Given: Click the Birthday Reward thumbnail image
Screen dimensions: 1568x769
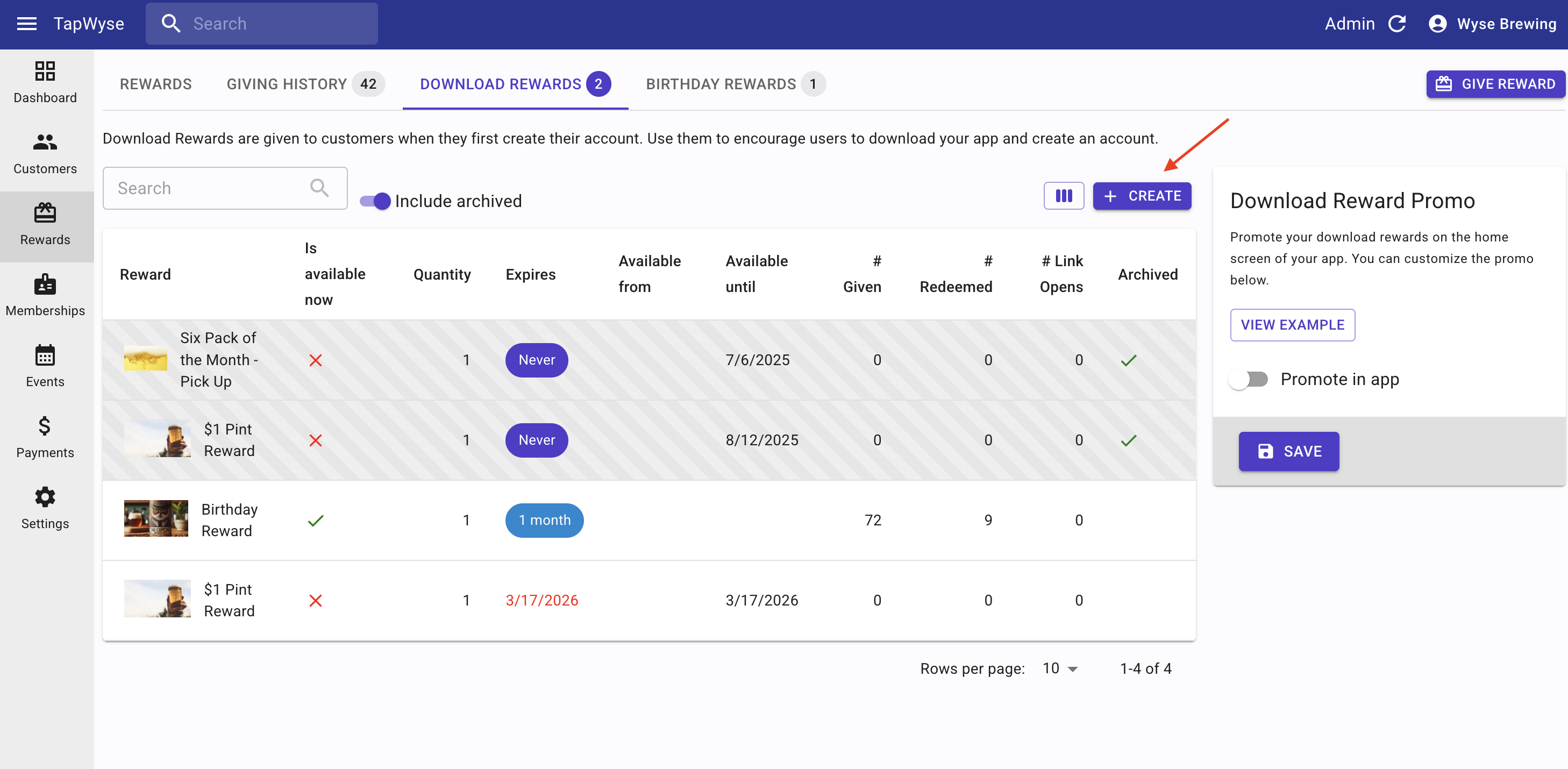Looking at the screenshot, I should click(x=156, y=519).
